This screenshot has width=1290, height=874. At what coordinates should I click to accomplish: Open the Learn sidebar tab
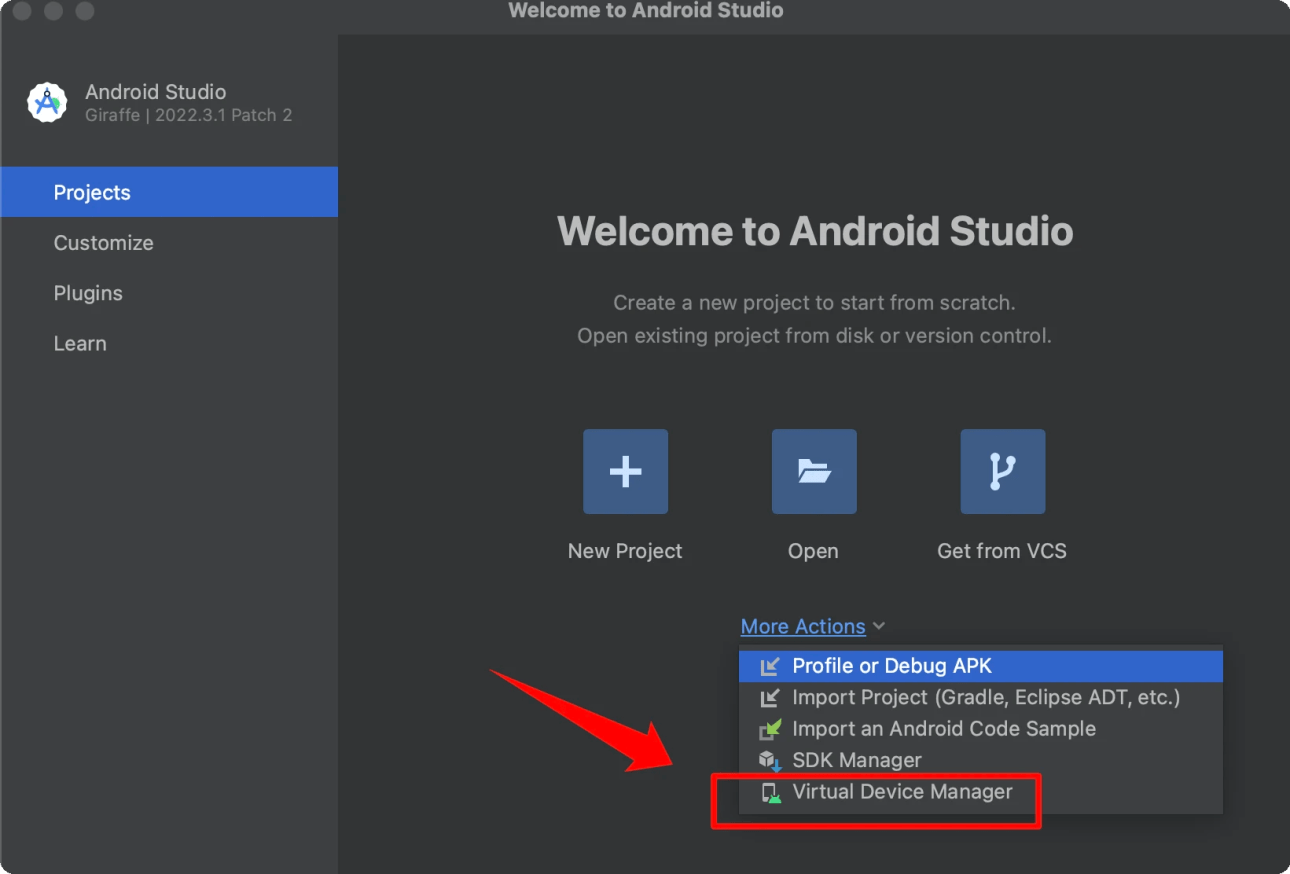169,343
